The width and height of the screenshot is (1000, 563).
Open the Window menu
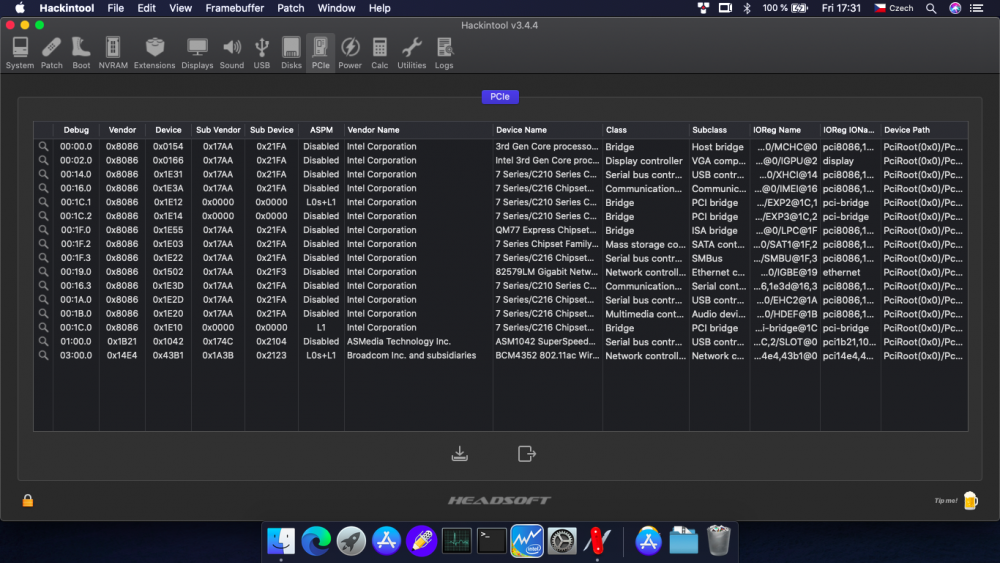336,8
